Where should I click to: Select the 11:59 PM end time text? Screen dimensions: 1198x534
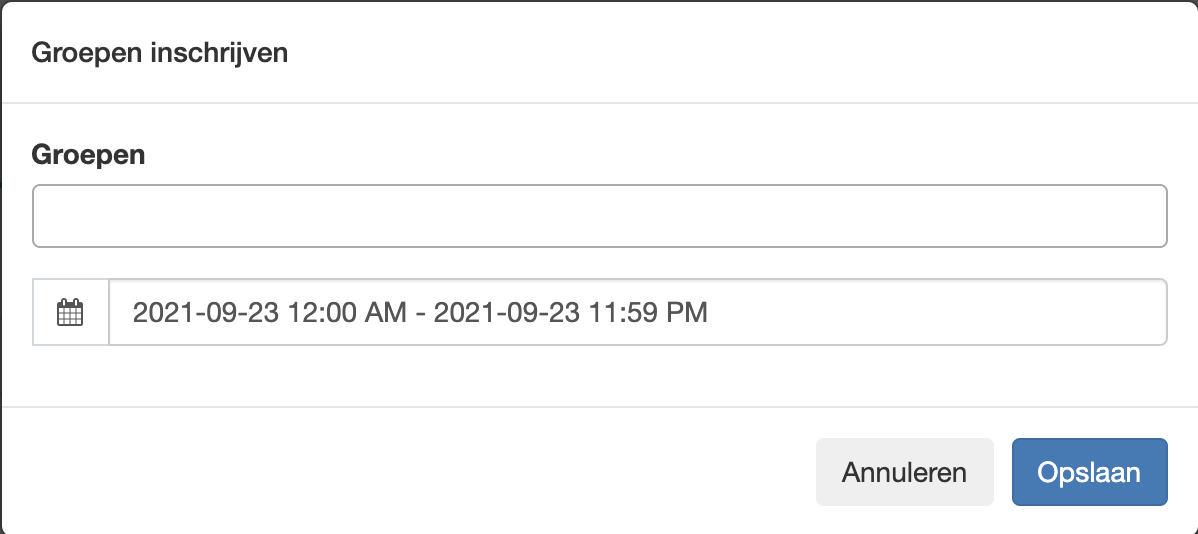649,312
